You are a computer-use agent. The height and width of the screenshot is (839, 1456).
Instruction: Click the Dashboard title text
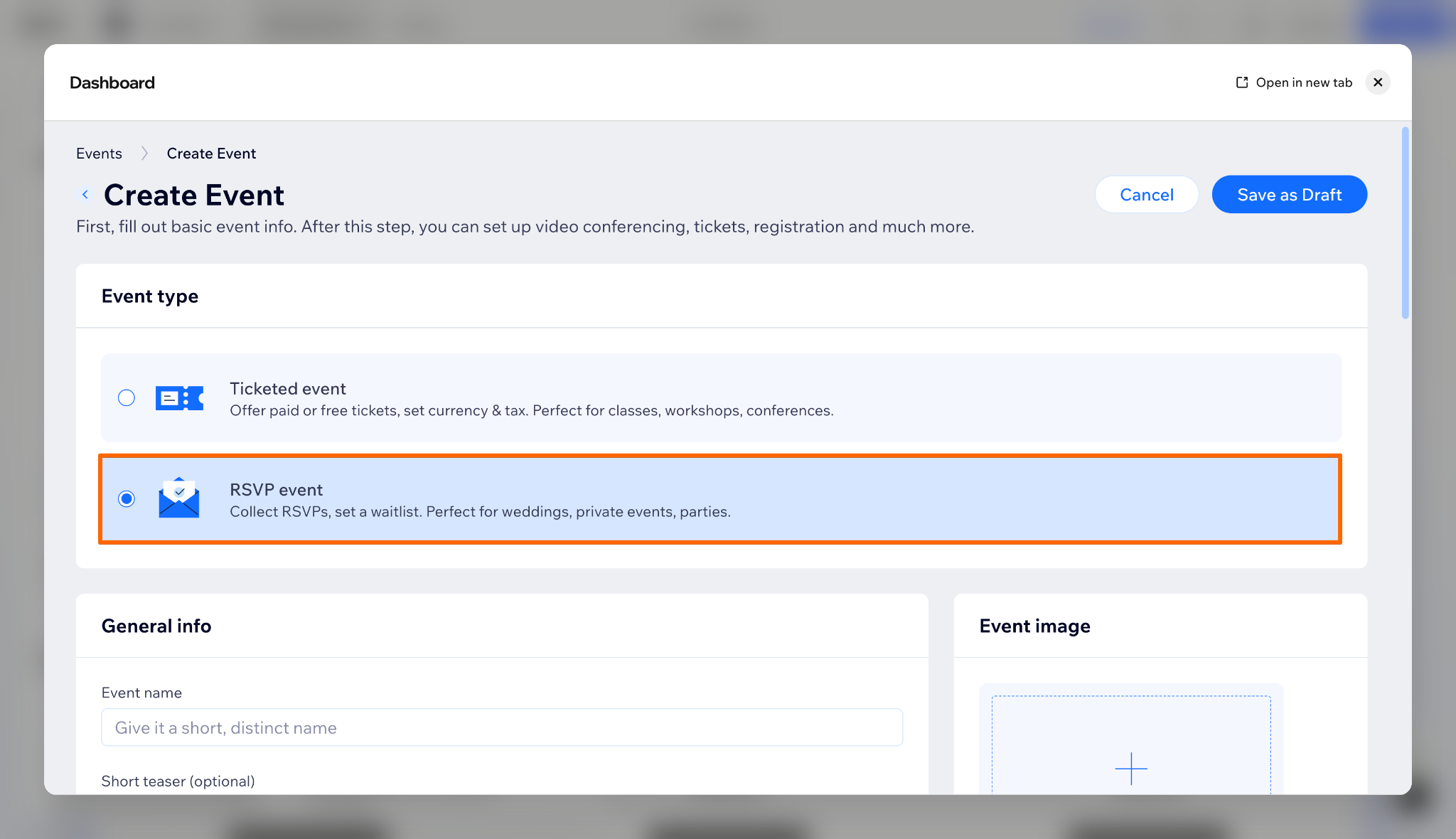coord(112,82)
